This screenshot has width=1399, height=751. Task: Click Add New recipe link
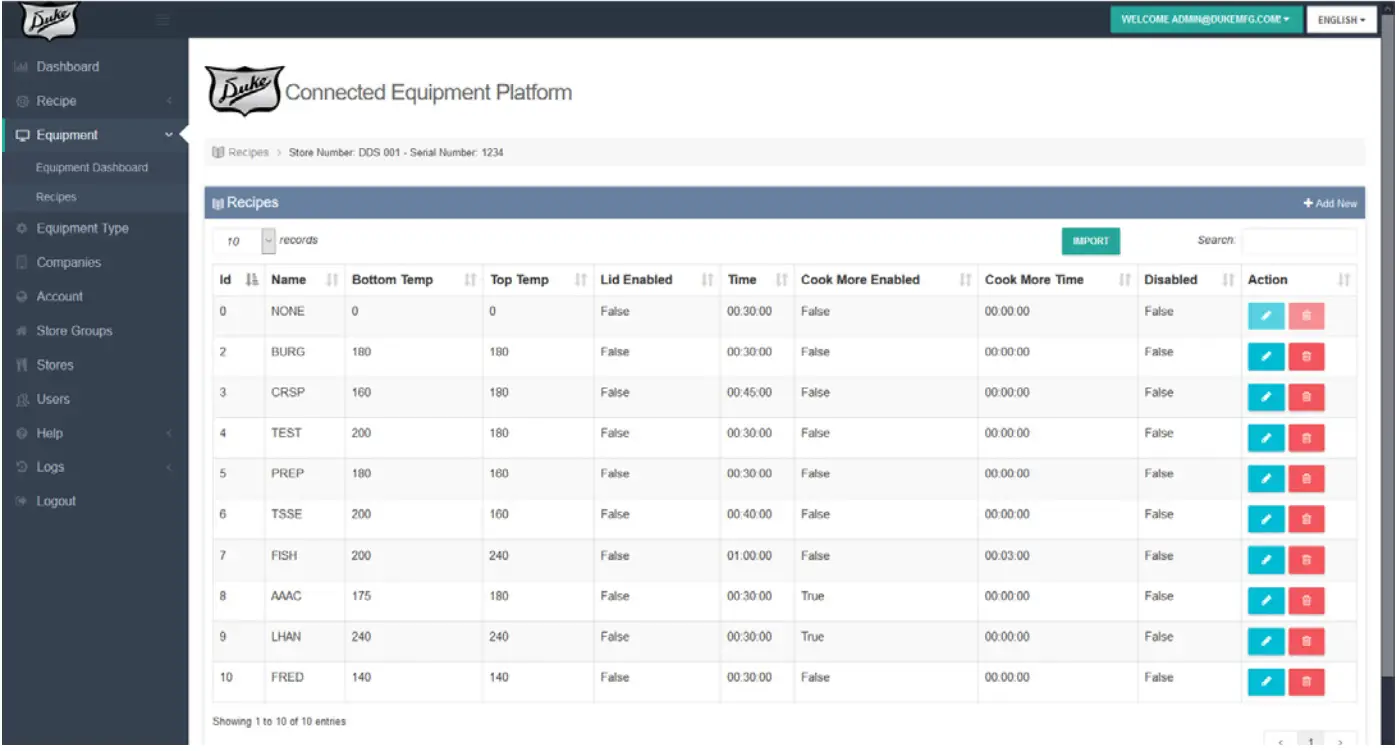coord(1329,204)
